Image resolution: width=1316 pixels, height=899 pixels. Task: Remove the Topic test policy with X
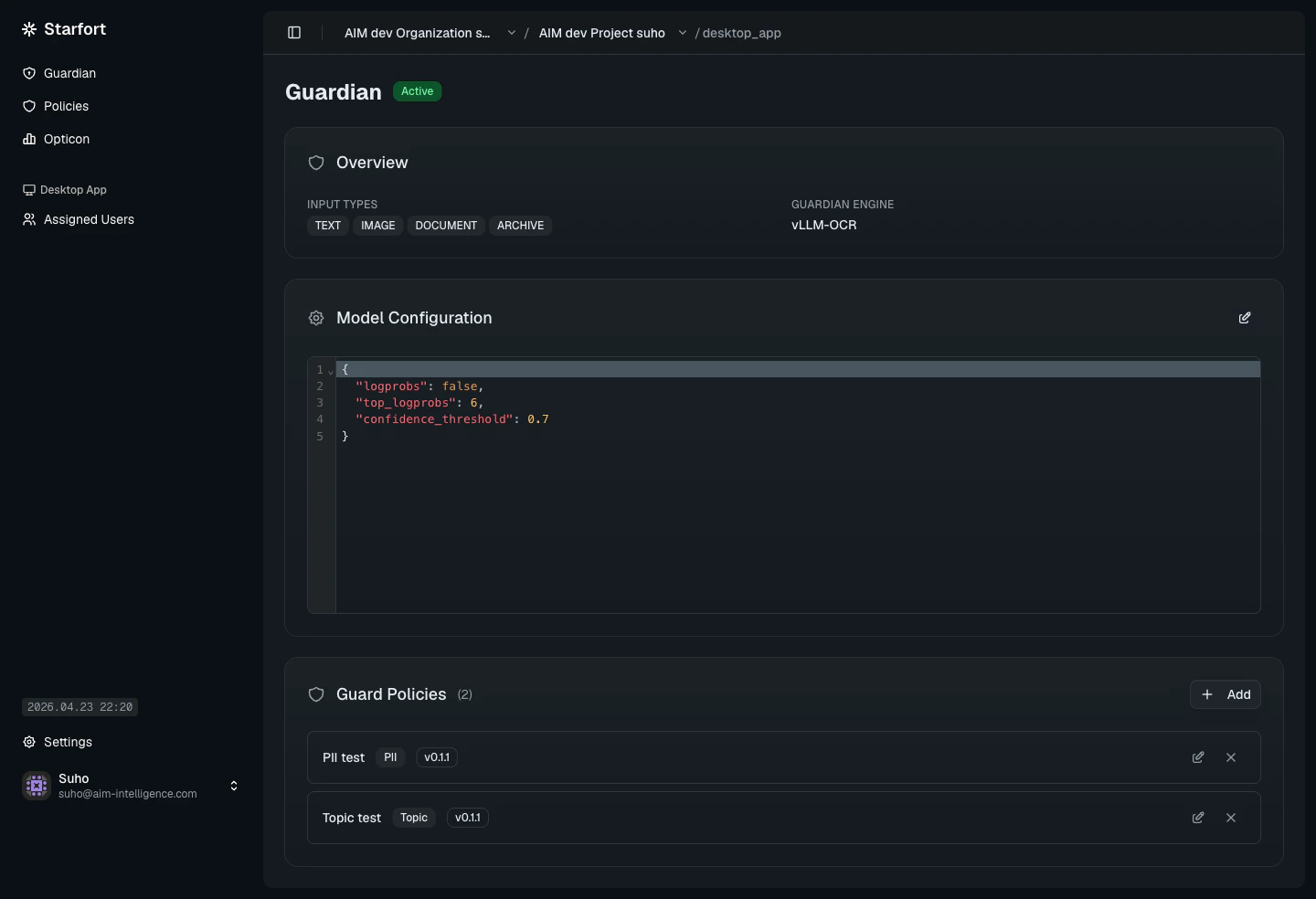(x=1230, y=818)
